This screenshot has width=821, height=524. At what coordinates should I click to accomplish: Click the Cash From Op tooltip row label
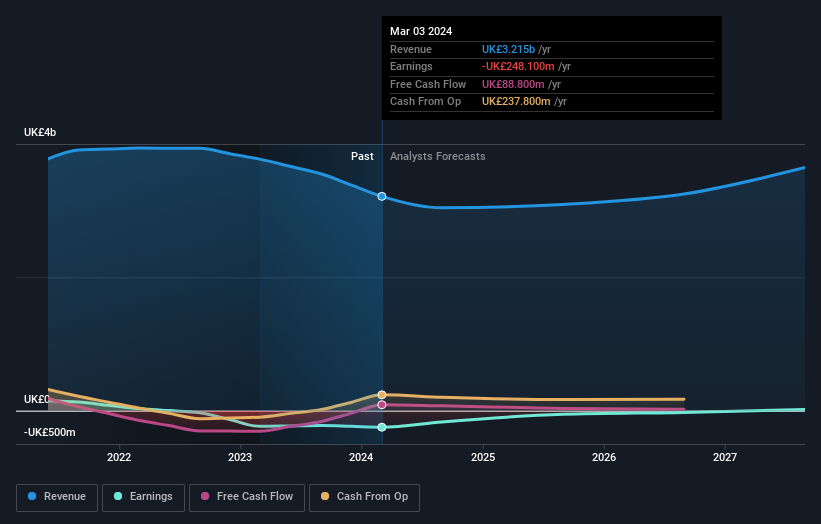coord(425,102)
